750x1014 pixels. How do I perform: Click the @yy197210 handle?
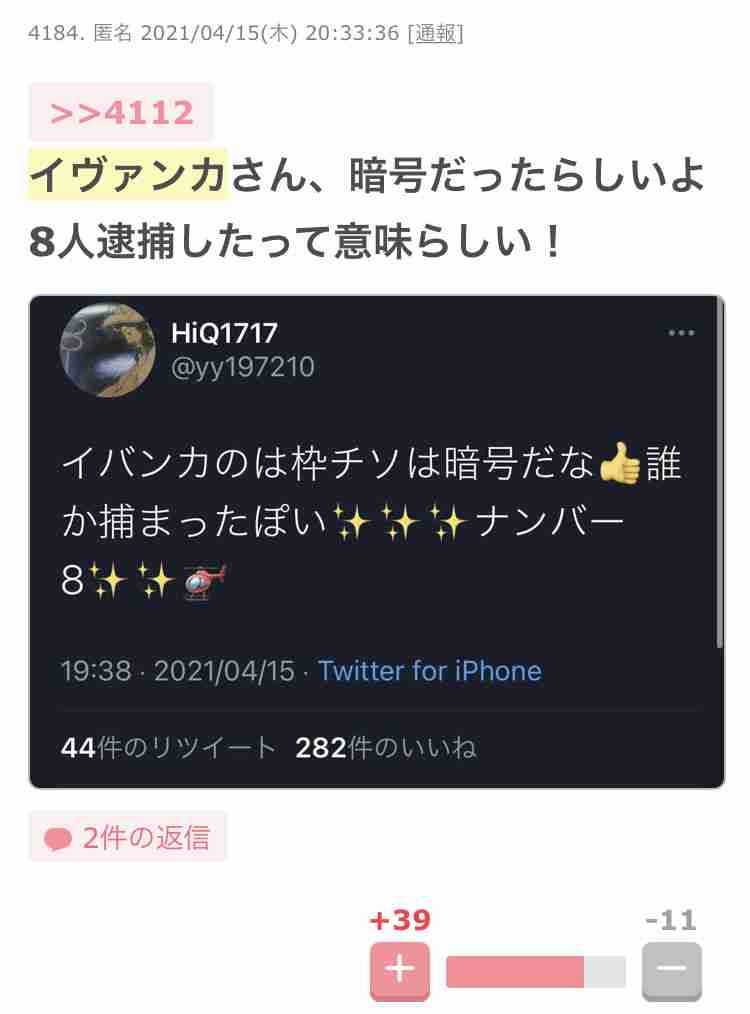[242, 367]
